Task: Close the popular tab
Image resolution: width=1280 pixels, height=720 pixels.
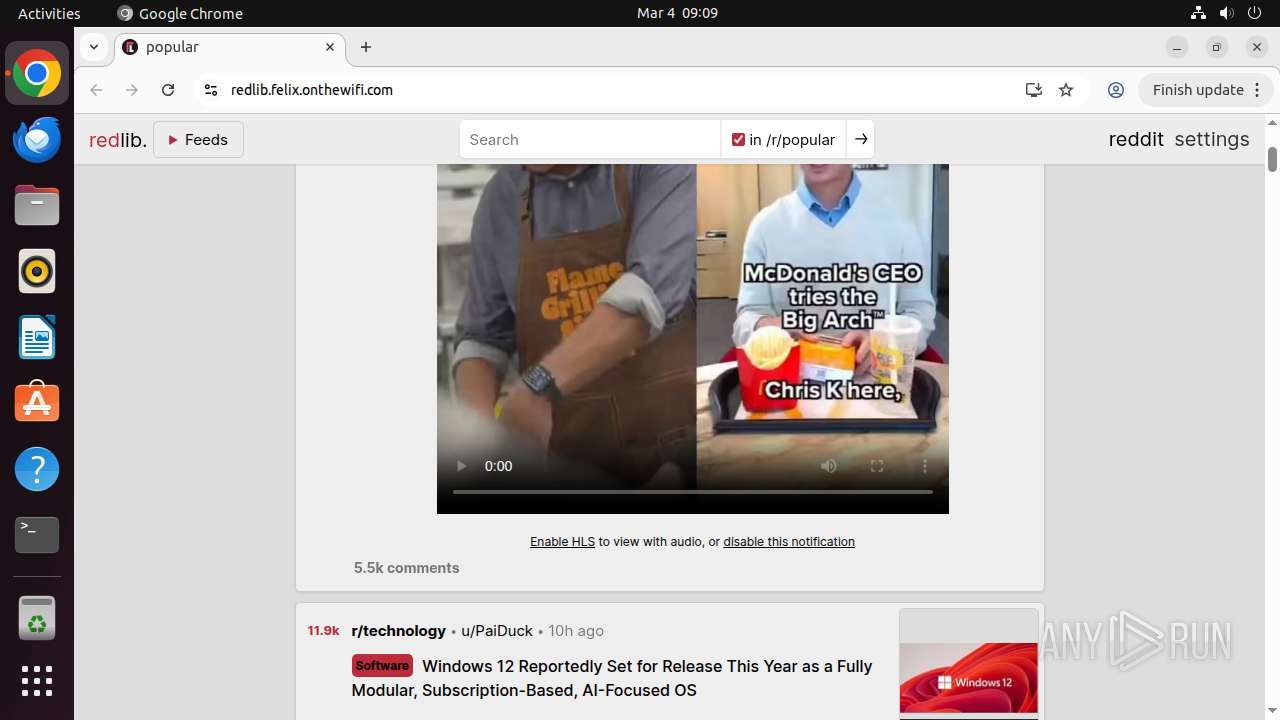Action: point(330,47)
